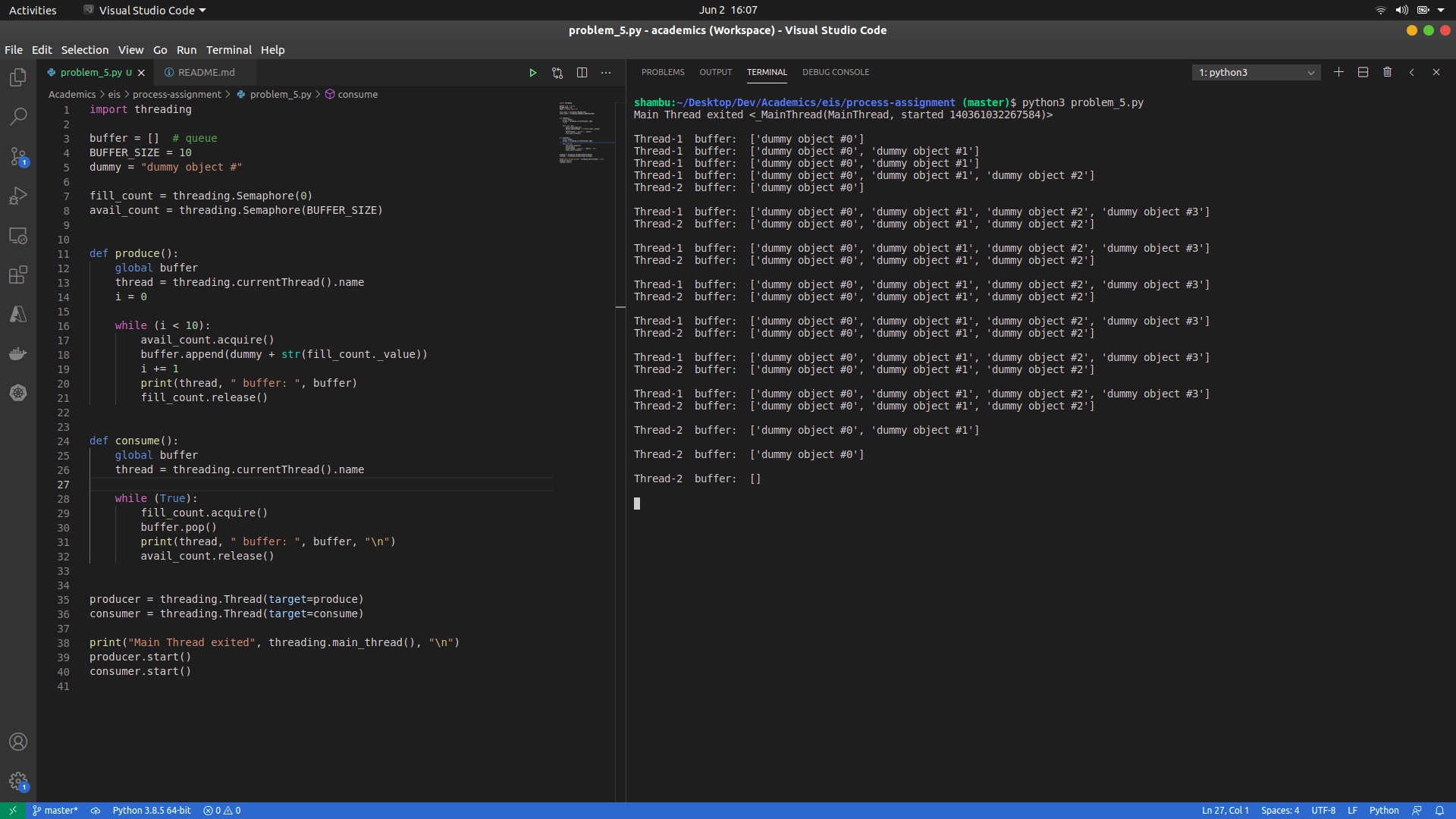Screen dimensions: 1456x819
Task: Split the terminal panel
Action: tap(1363, 72)
